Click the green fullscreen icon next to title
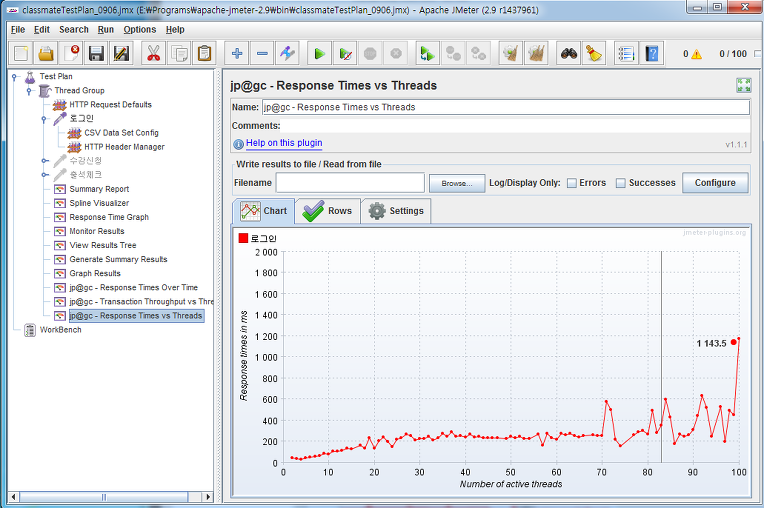This screenshot has width=764, height=508. tap(744, 85)
